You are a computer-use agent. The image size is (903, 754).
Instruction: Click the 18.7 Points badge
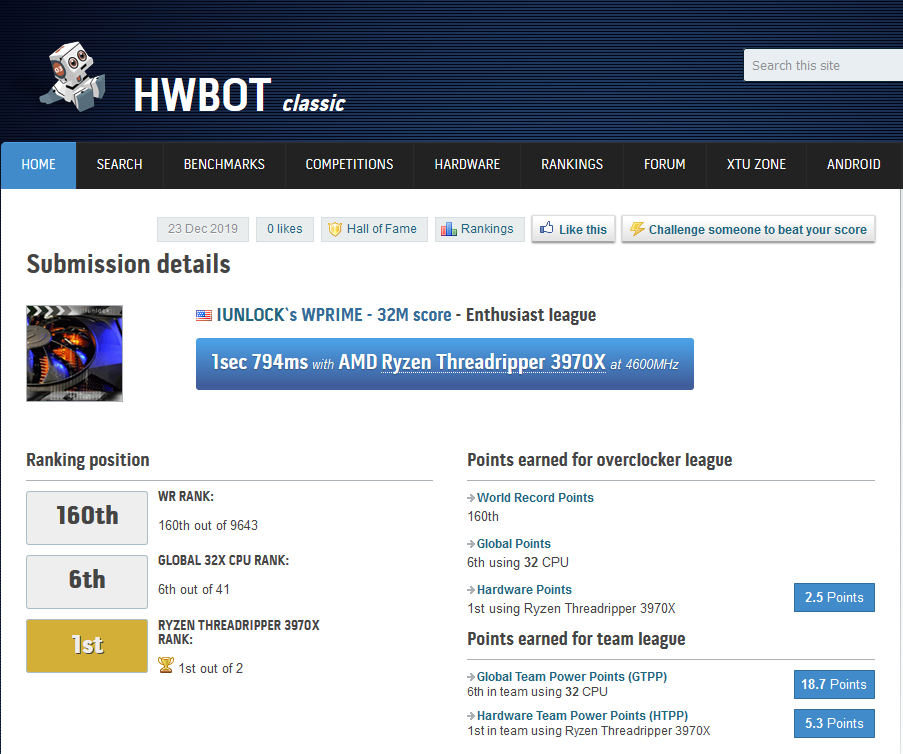click(x=834, y=684)
